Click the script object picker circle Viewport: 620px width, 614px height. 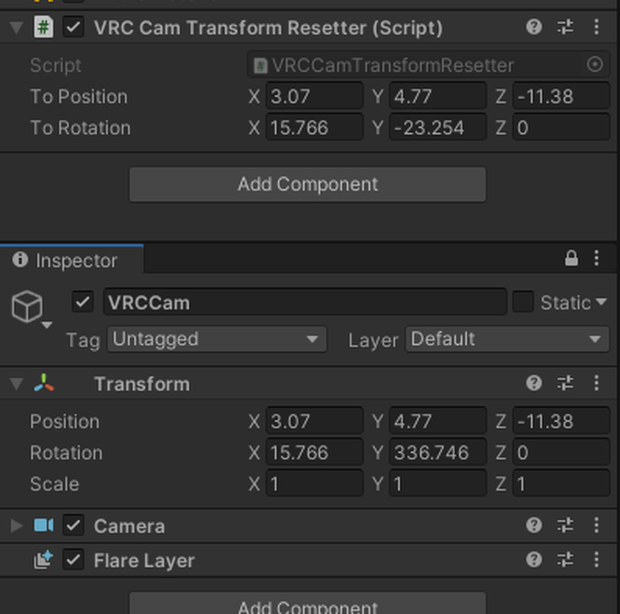595,64
